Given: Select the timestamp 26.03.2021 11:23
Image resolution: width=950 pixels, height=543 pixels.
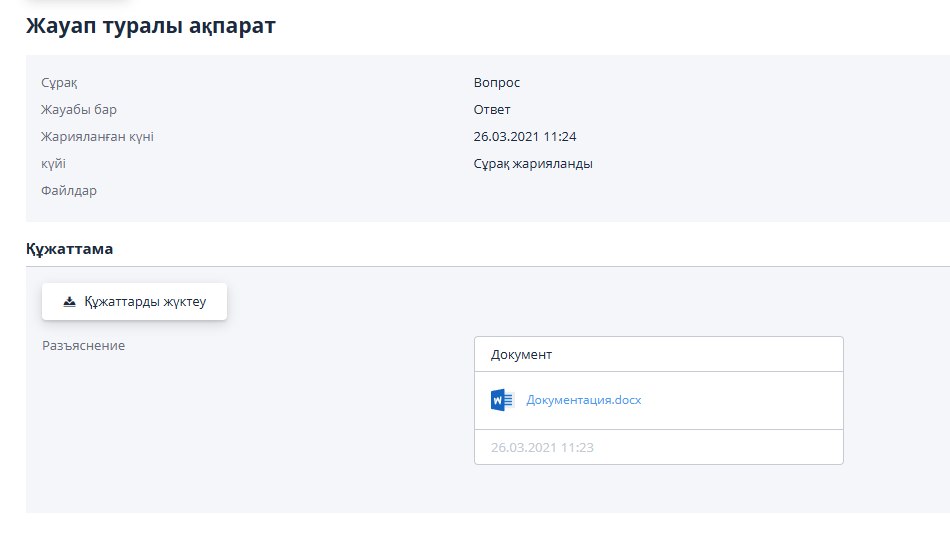Looking at the screenshot, I should pos(542,448).
